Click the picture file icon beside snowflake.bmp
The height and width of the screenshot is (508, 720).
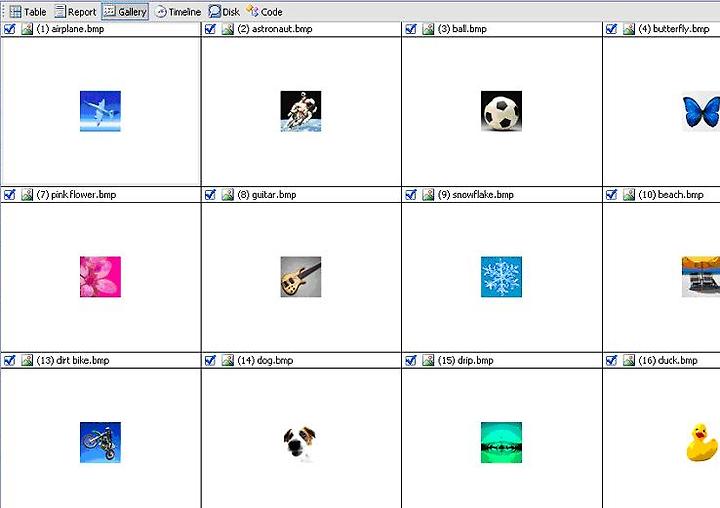(x=428, y=195)
